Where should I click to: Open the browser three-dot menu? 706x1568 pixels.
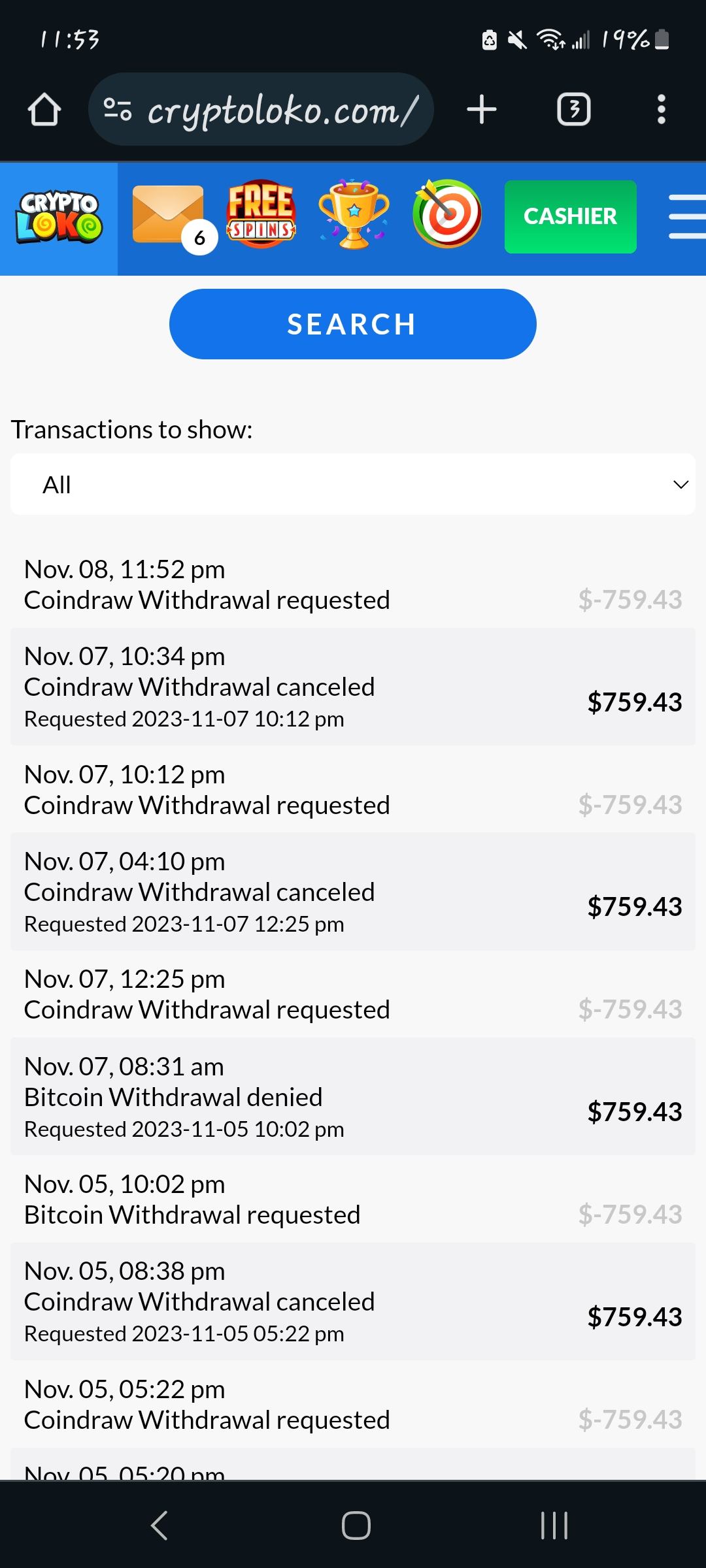point(662,109)
